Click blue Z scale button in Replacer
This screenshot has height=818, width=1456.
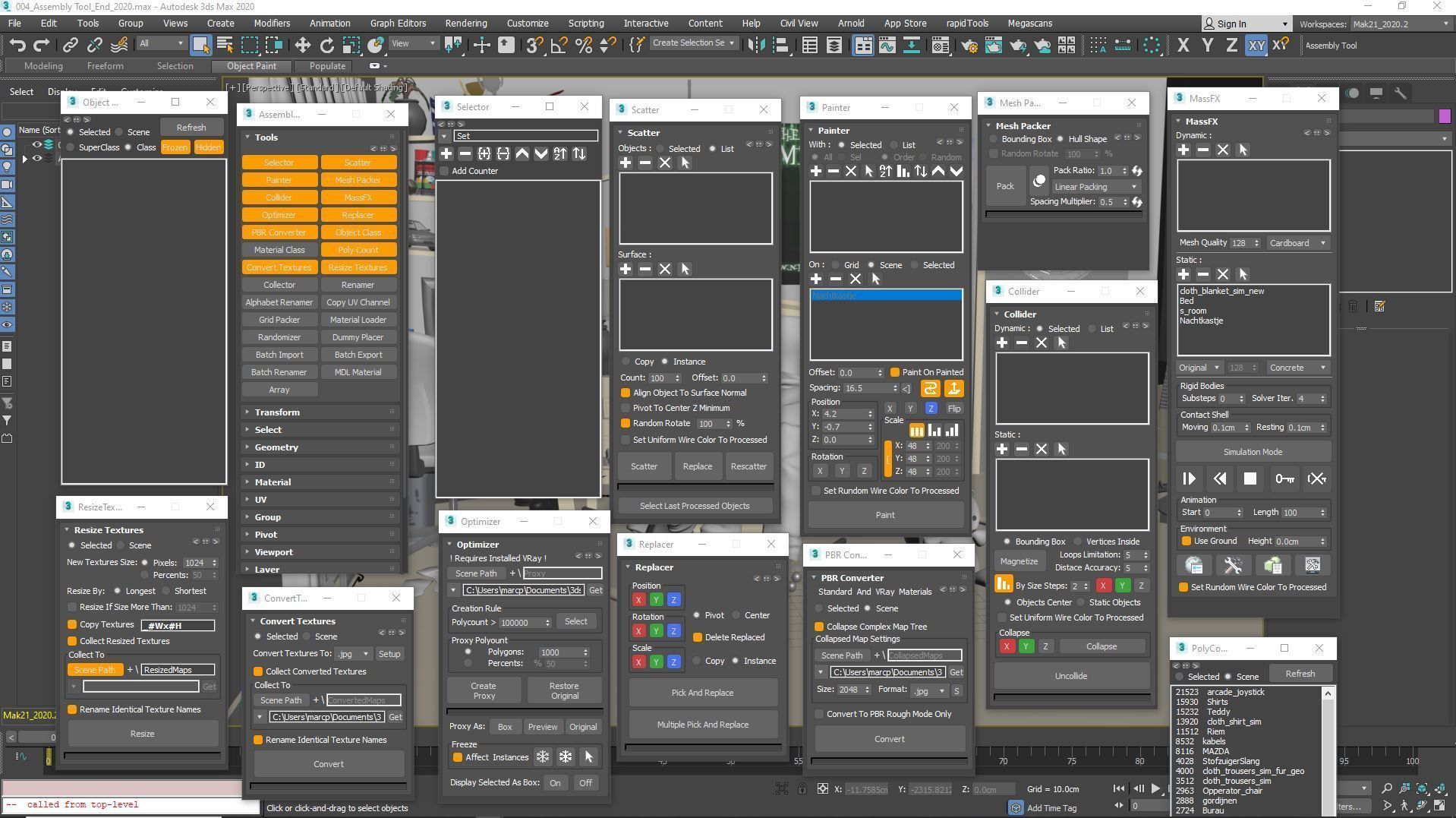click(x=673, y=662)
